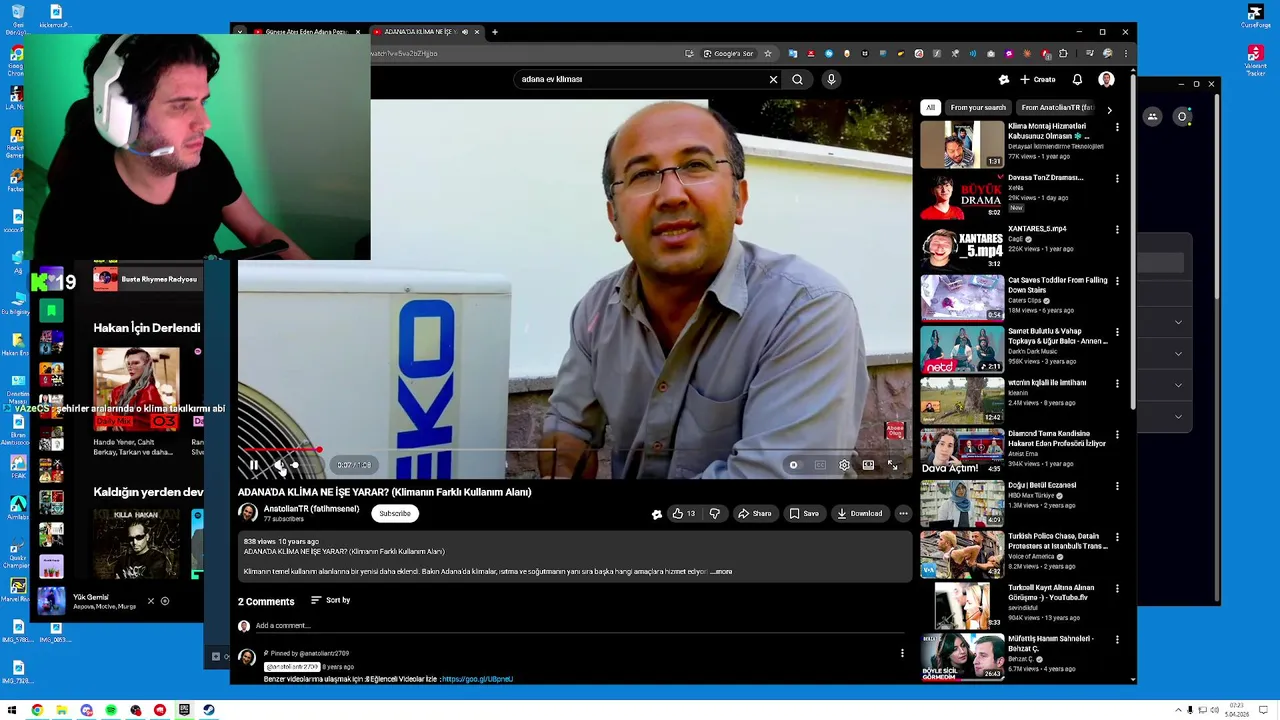
Task: Start voice search with microphone icon
Action: (831, 79)
